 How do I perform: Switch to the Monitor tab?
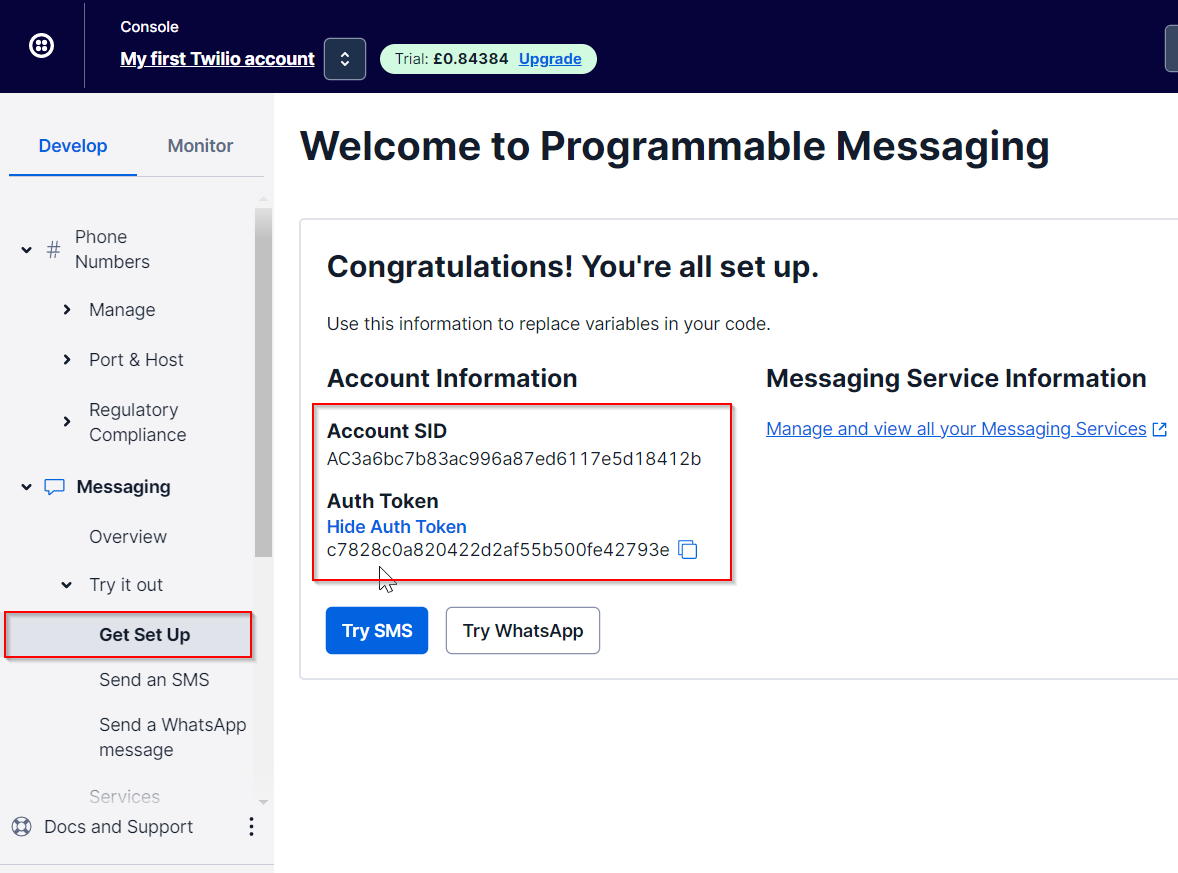200,146
